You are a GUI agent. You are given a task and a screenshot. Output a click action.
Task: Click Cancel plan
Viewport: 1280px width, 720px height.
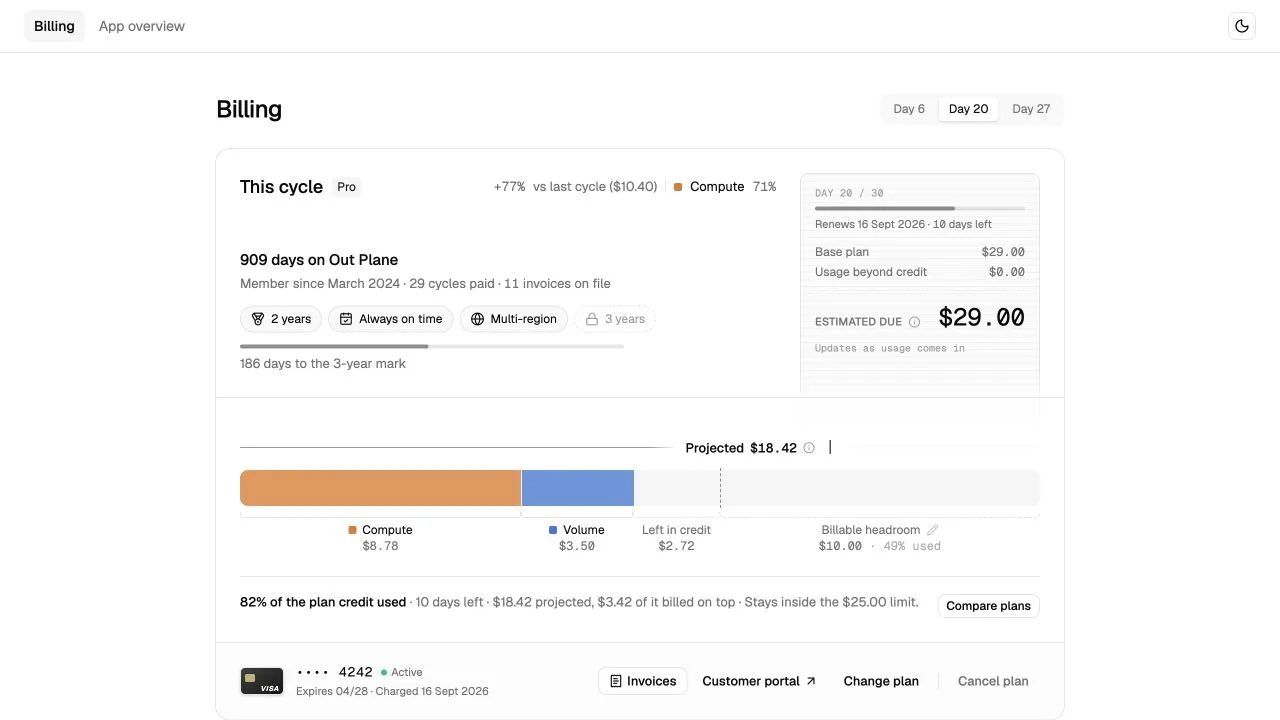click(x=993, y=681)
